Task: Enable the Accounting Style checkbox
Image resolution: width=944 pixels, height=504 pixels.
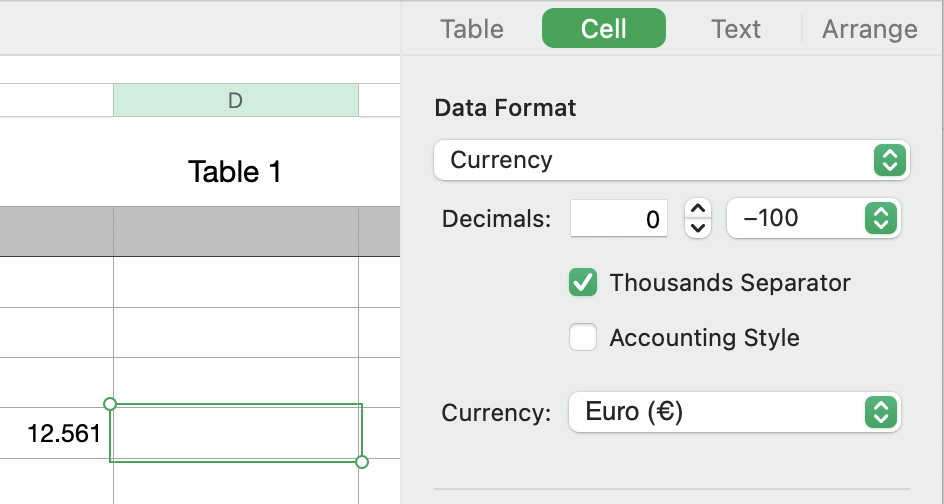Action: click(583, 338)
